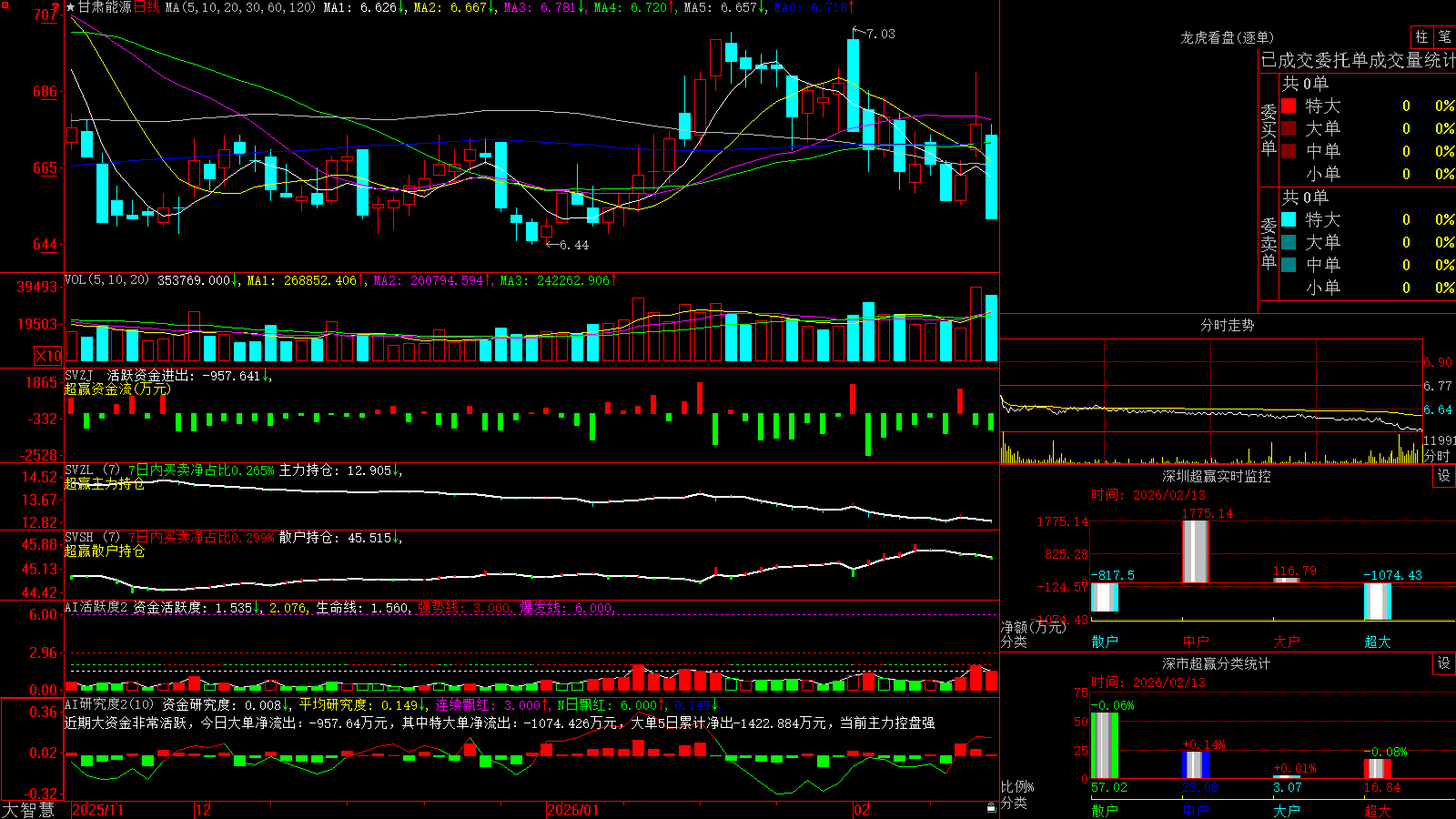Toggle the 柱 bar display mode

click(x=1421, y=36)
